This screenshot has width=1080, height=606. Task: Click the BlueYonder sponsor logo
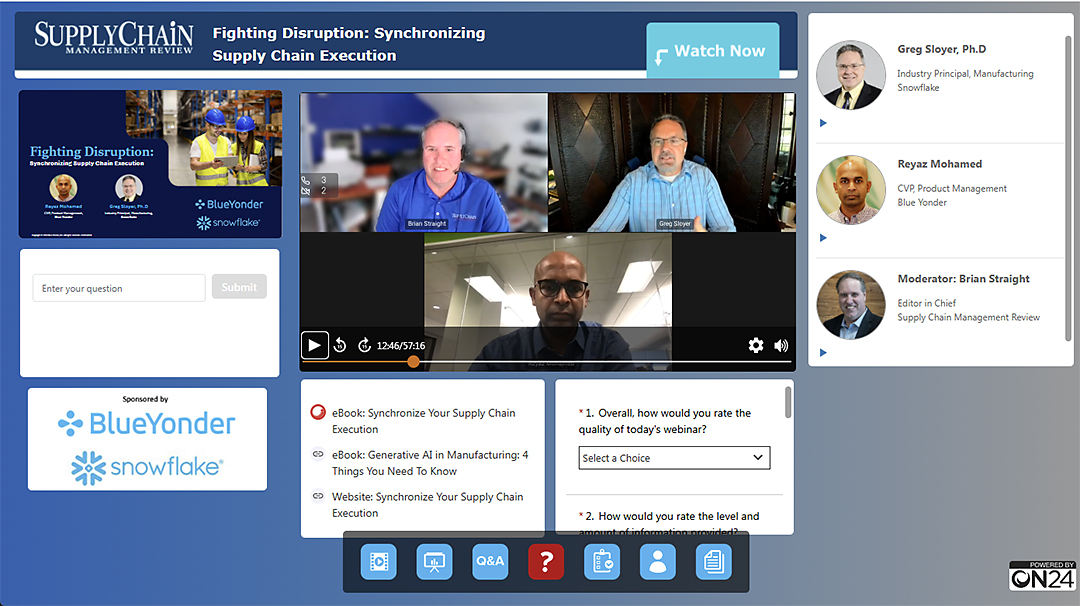click(147, 424)
